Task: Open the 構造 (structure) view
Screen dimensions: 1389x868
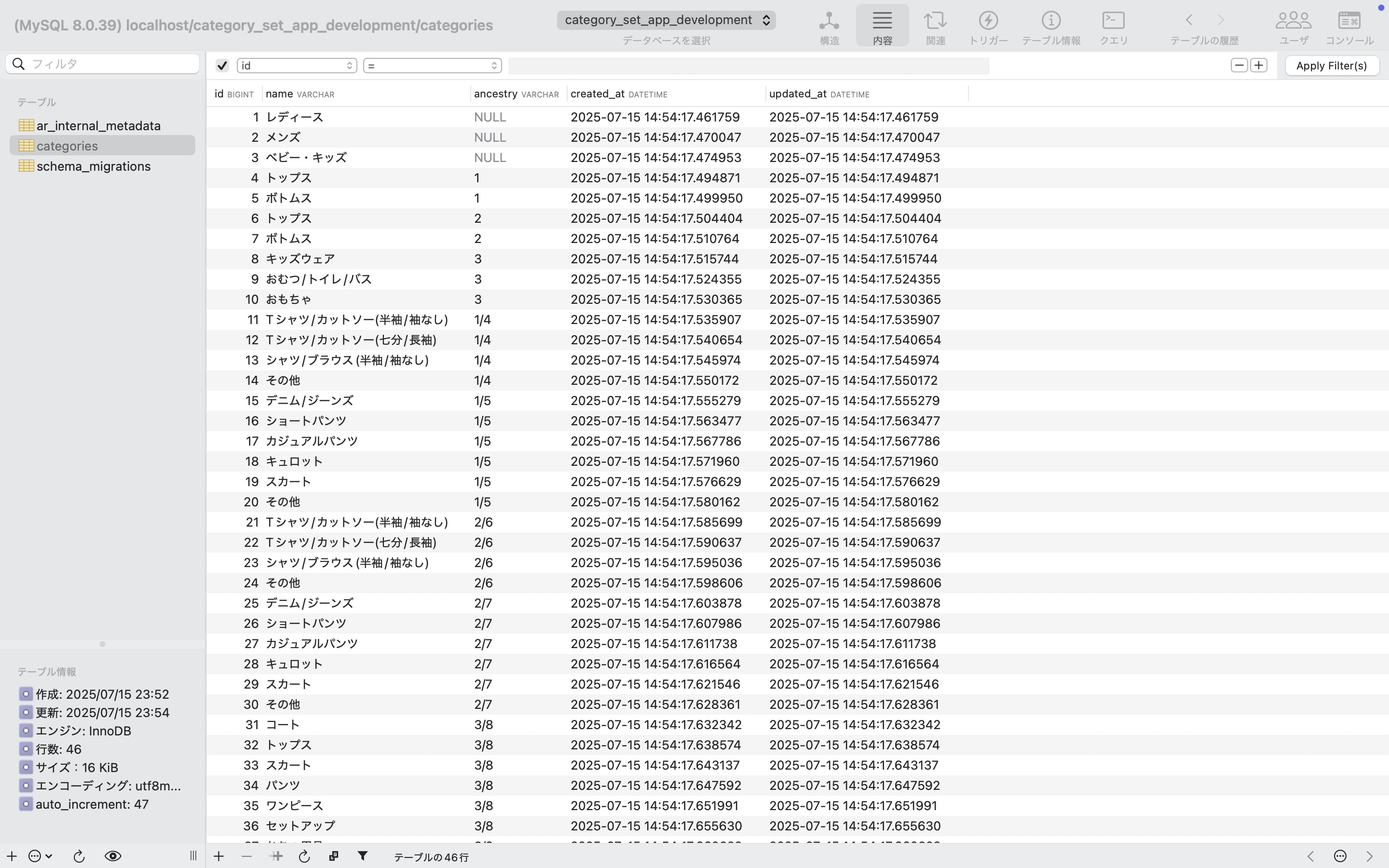Action: pos(829,27)
